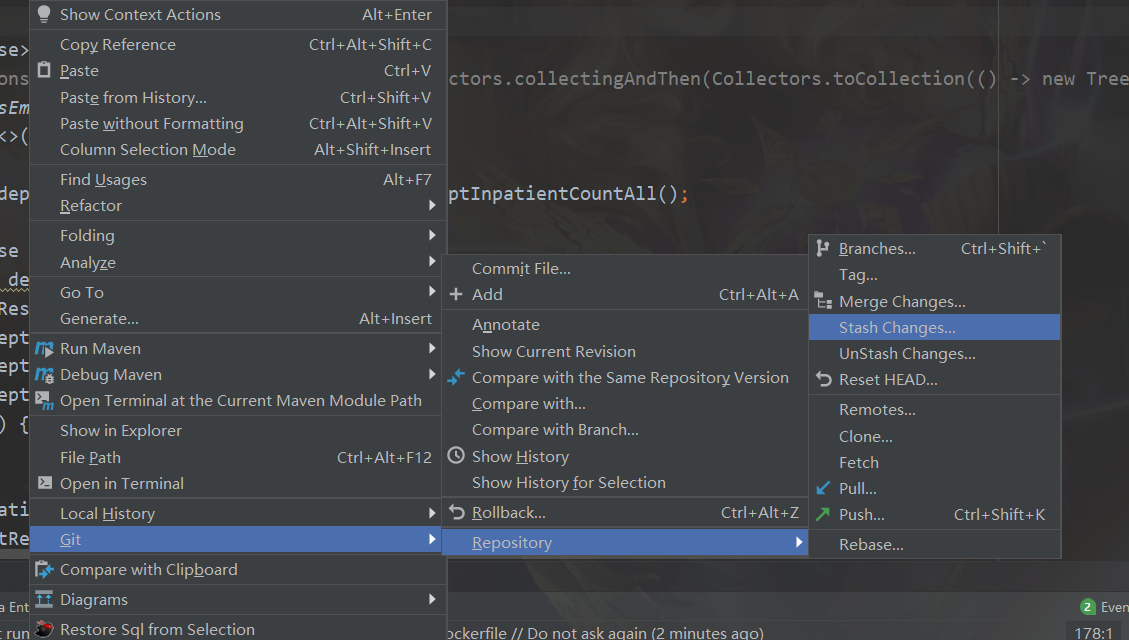Expand the Refactor submenu arrow
The image size is (1129, 640).
432,206
